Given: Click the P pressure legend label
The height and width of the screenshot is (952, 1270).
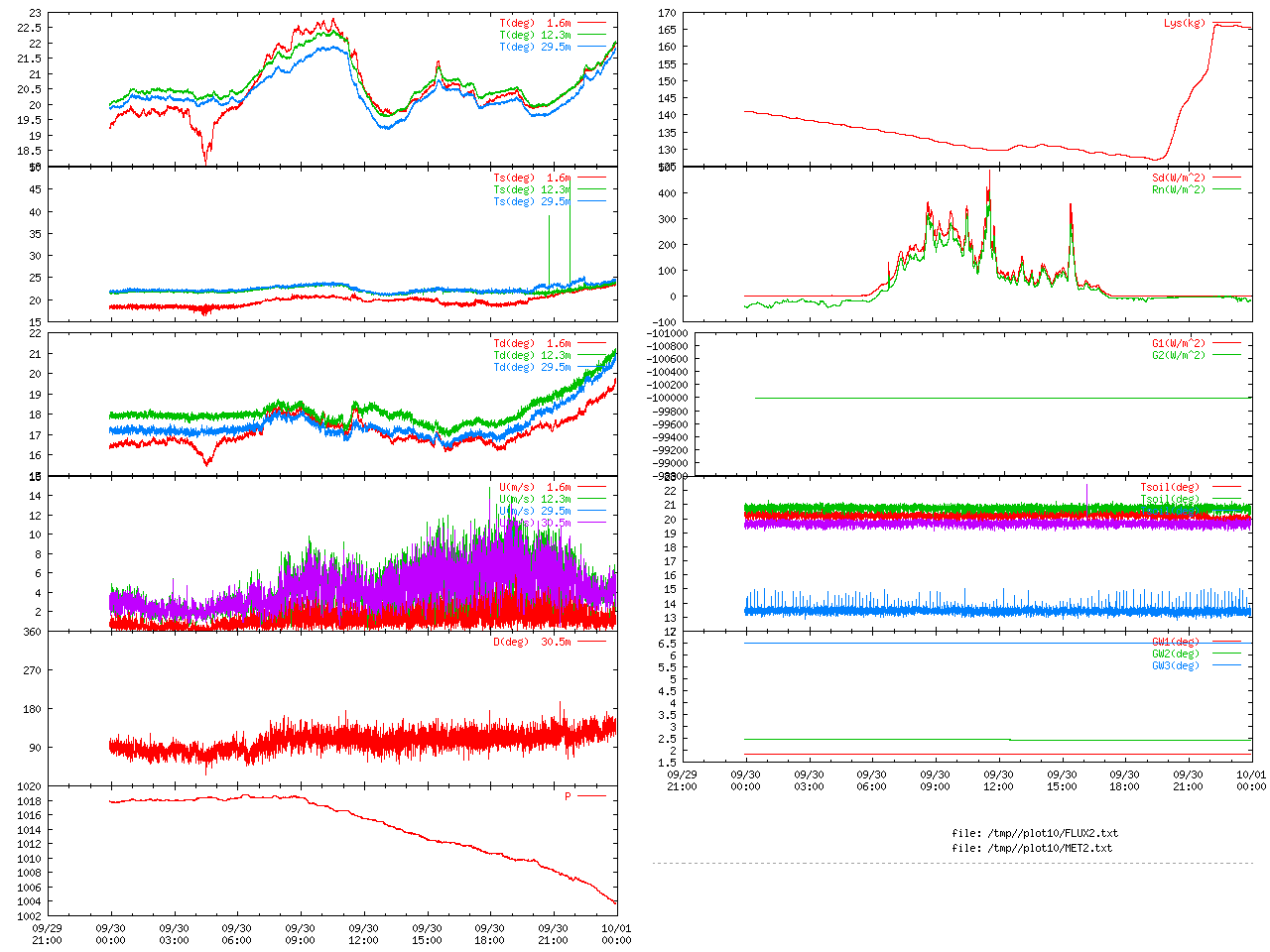Looking at the screenshot, I should coord(569,796).
